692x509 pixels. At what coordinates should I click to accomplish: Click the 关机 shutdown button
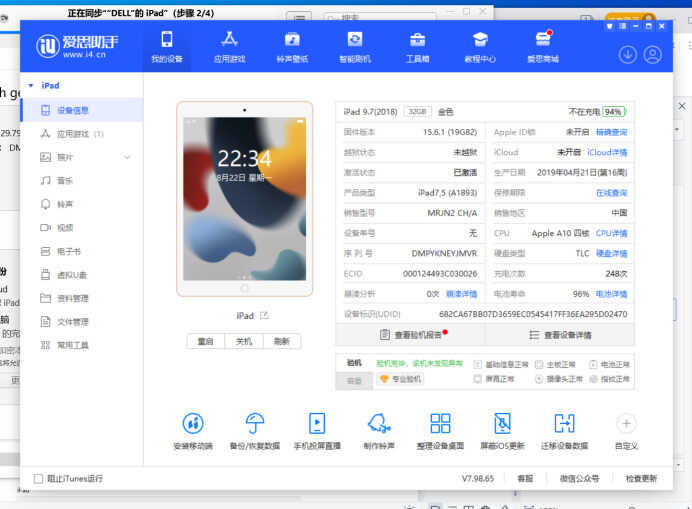click(243, 341)
